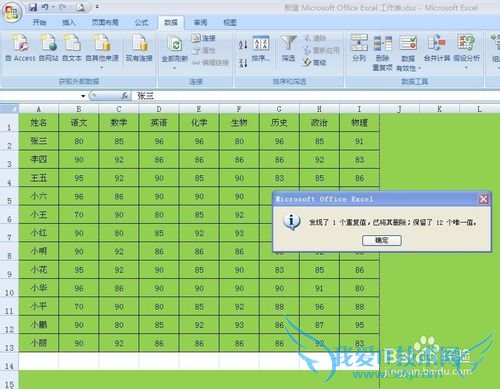Select the 数据 Data tab
Viewport: 500px width, 389px height.
171,22
